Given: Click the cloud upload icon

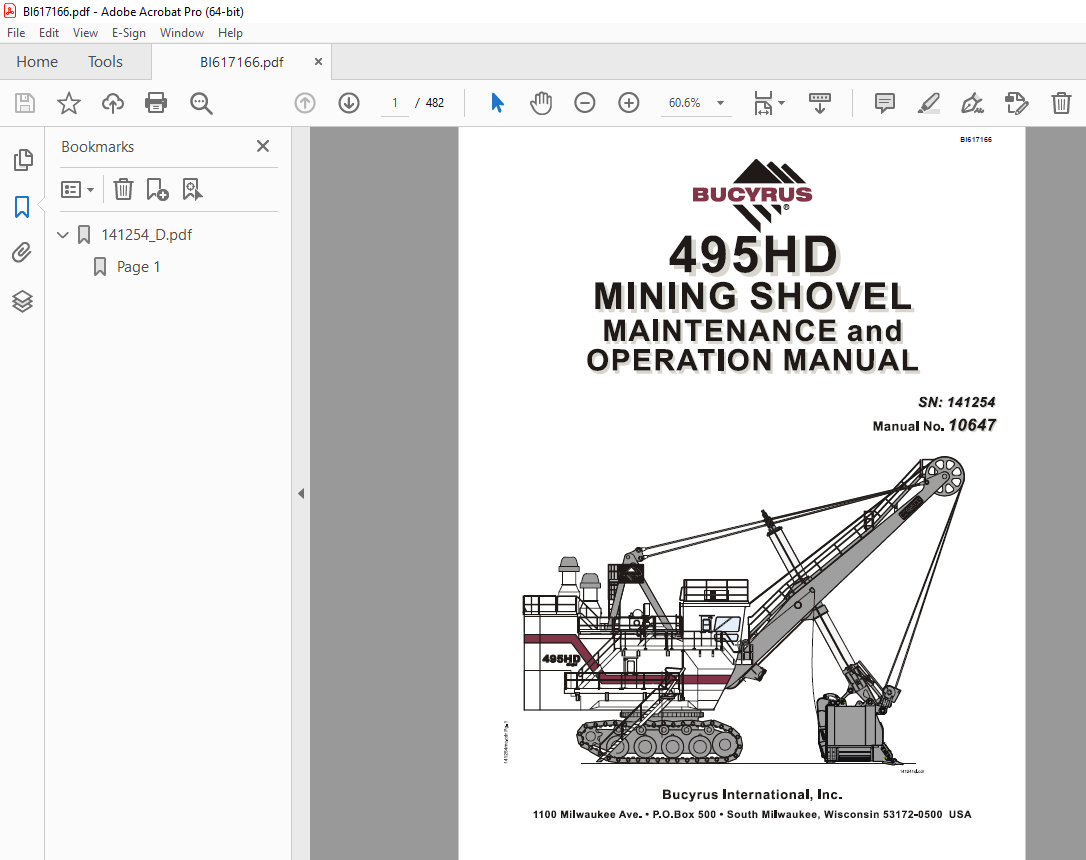Looking at the screenshot, I should point(113,103).
